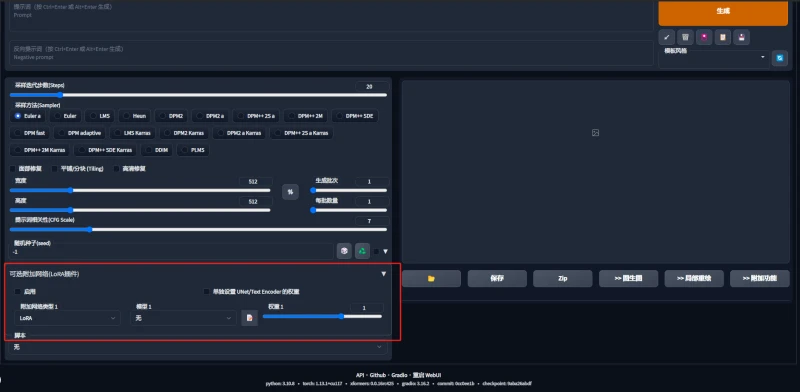This screenshot has width=800, height=392.
Task: Click the pink icon under the Generate button
Action: pos(704,37)
